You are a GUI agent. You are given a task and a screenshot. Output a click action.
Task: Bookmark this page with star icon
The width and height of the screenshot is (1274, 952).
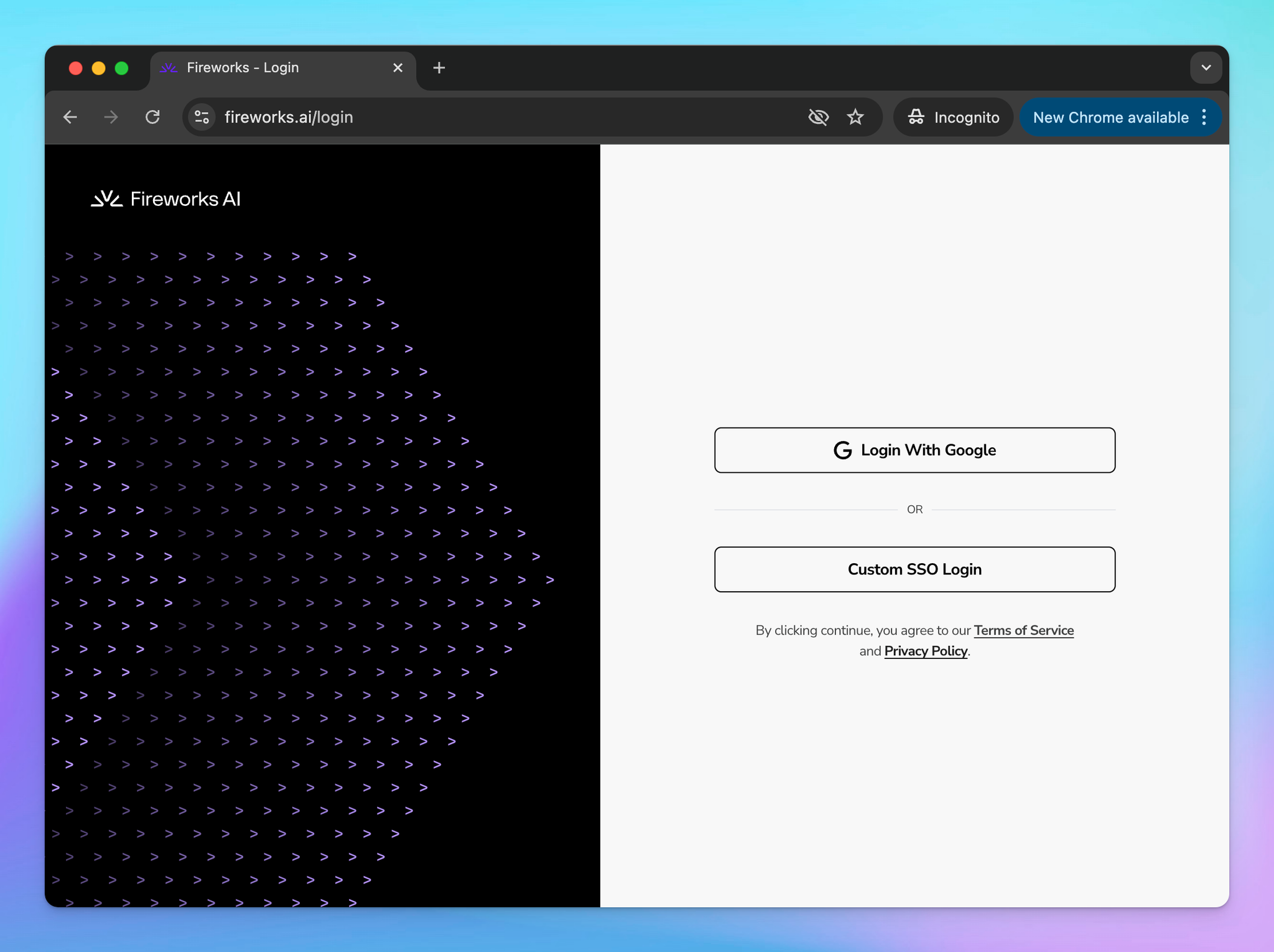pyautogui.click(x=855, y=117)
